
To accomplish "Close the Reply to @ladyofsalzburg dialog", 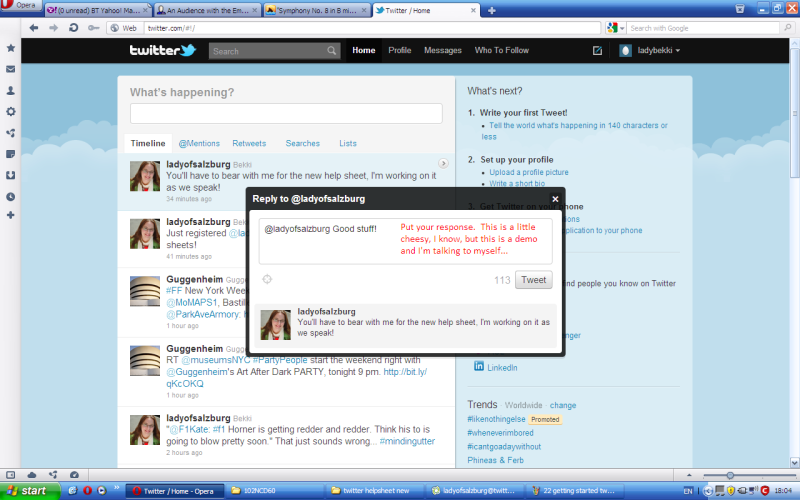I will click(x=555, y=199).
